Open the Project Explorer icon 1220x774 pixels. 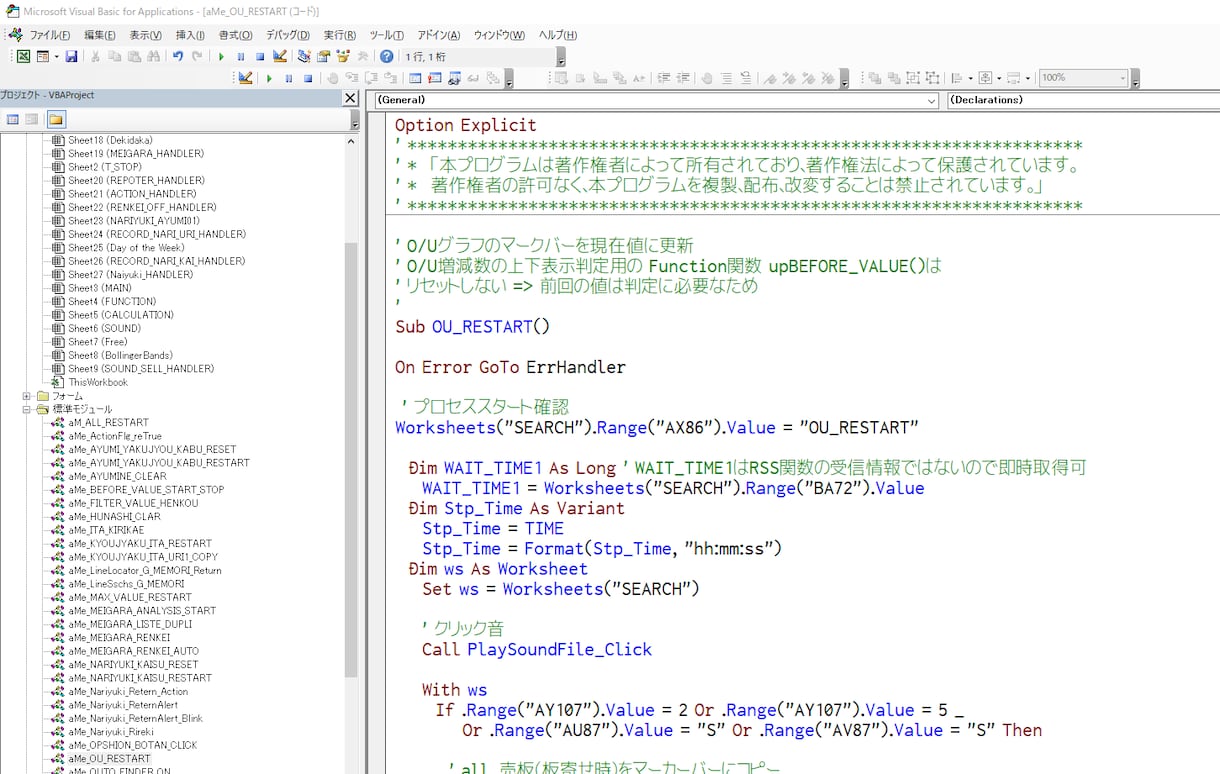(x=305, y=57)
